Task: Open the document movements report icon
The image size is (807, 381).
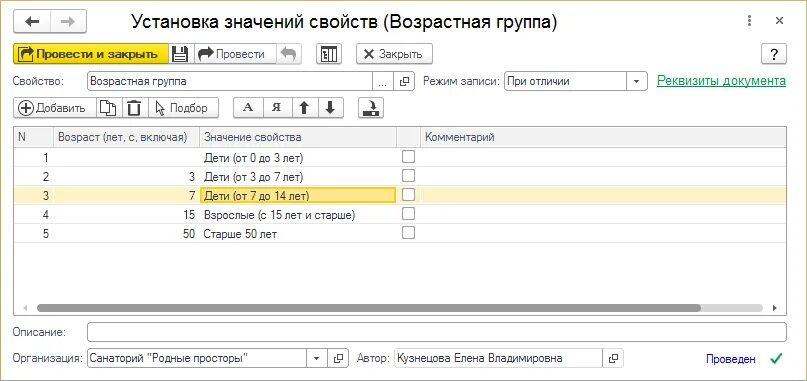Action: [329, 54]
